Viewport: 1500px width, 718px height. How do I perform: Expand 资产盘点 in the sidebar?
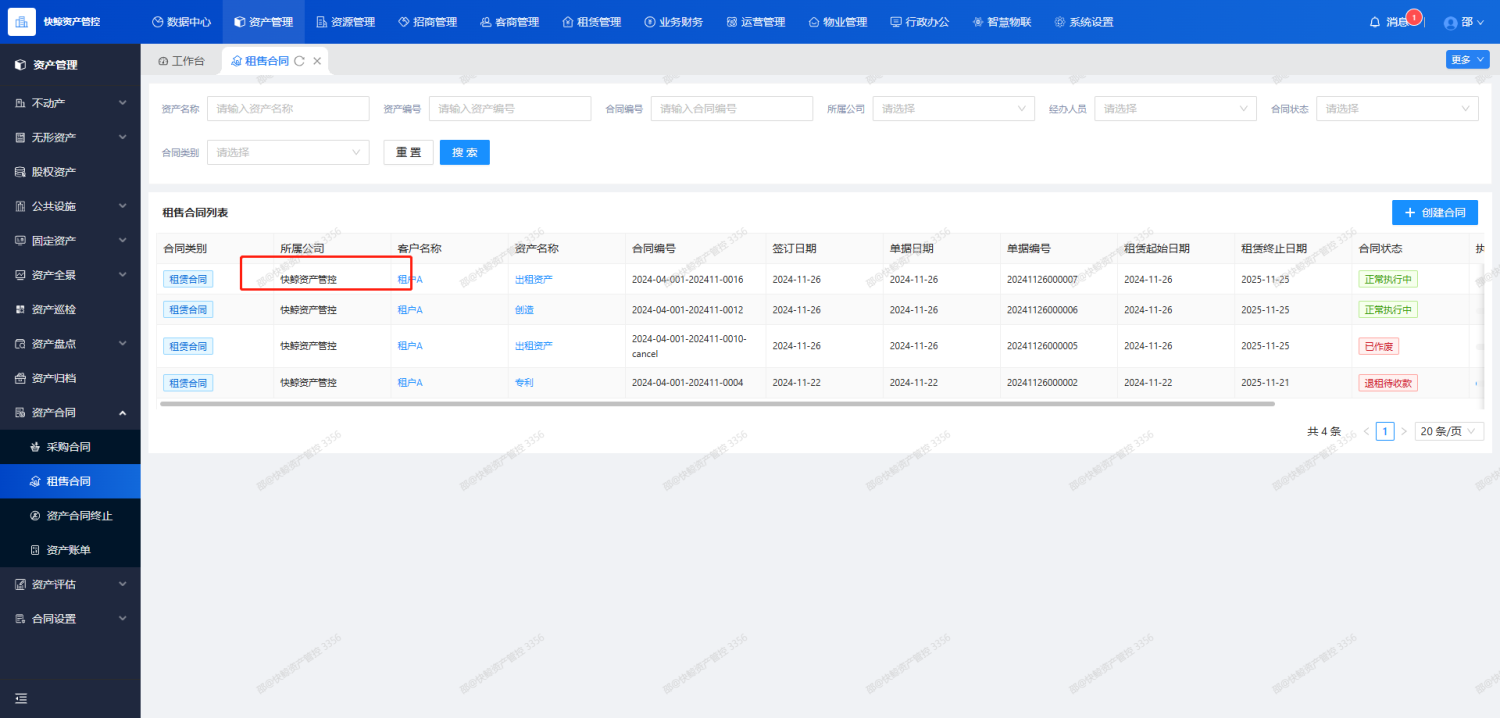(70, 344)
